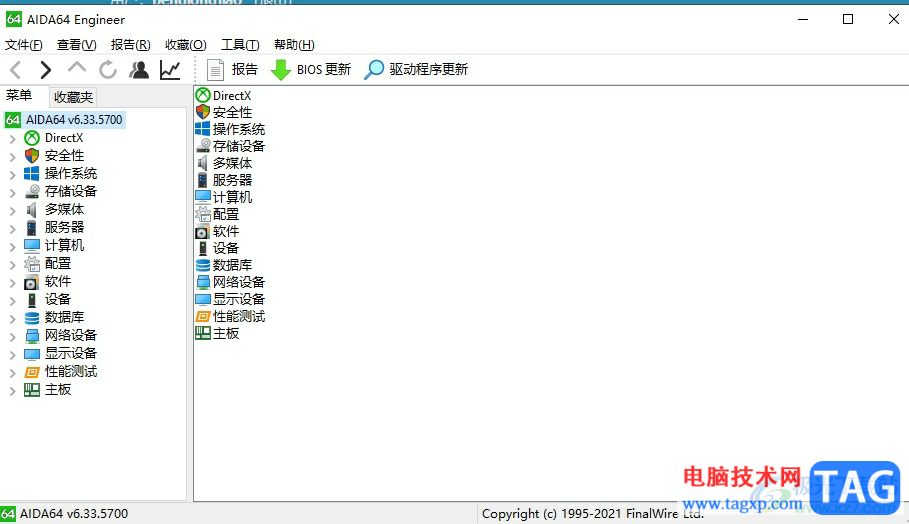Expand the 配置 tree node
Viewport: 909px width, 524px height.
click(12, 264)
